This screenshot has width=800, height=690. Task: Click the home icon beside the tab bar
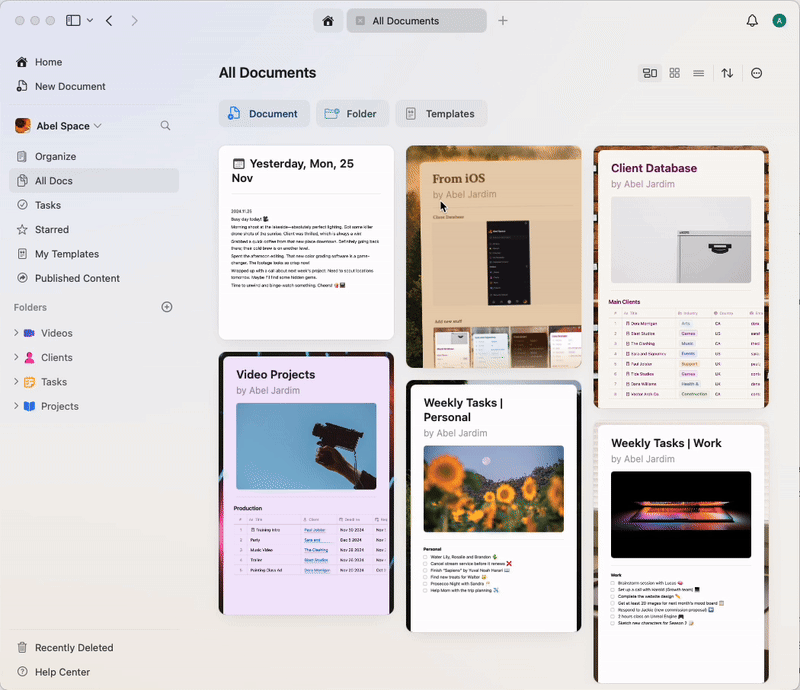coord(328,20)
